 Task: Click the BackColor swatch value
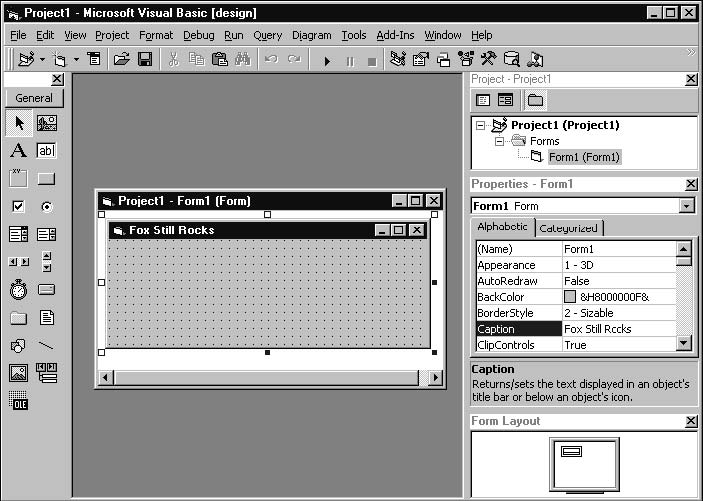569,296
